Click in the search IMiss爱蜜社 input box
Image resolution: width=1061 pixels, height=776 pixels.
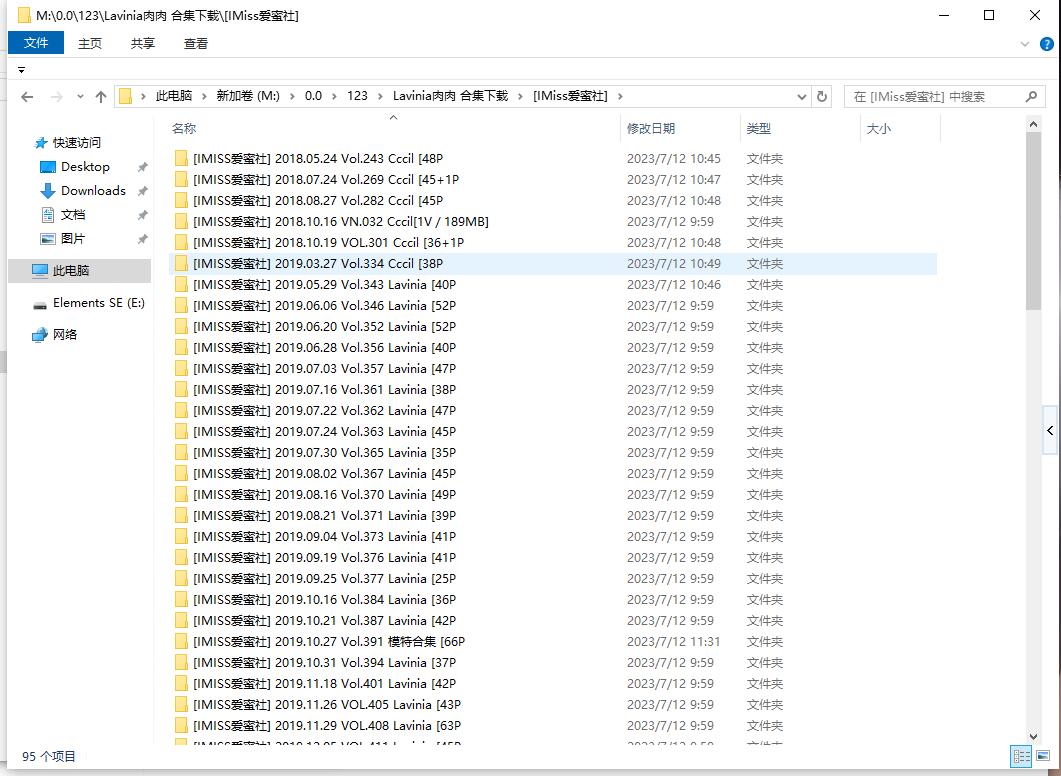930,97
